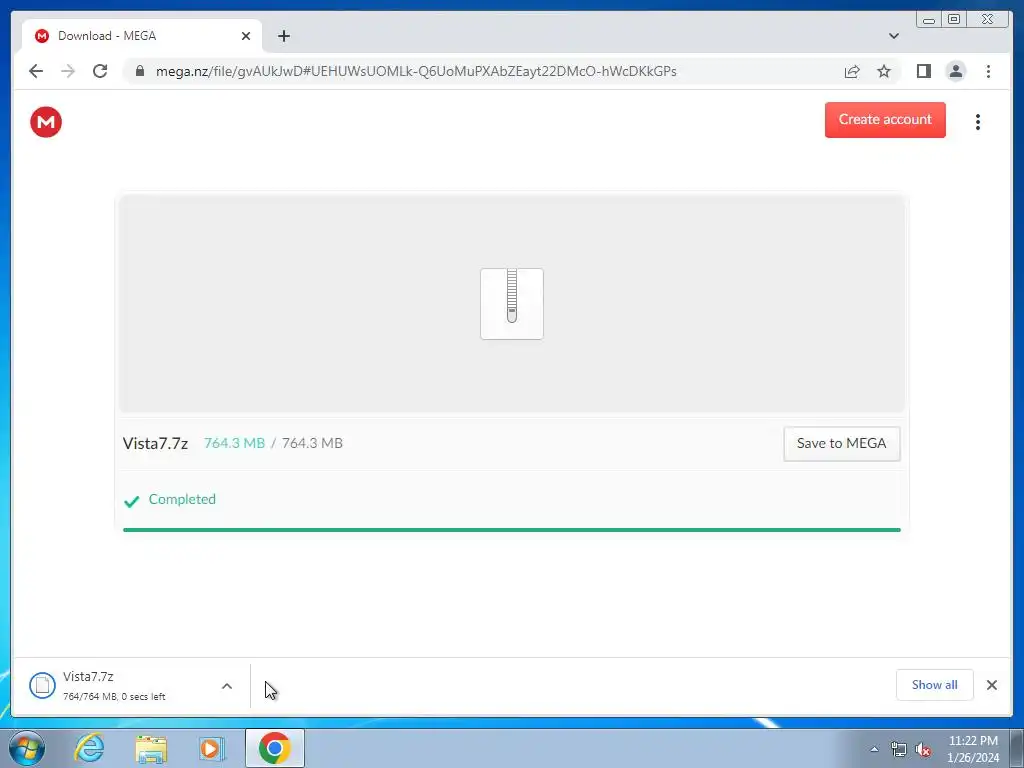Expand options for Vista7.7z download
The height and width of the screenshot is (768, 1024).
pos(227,686)
